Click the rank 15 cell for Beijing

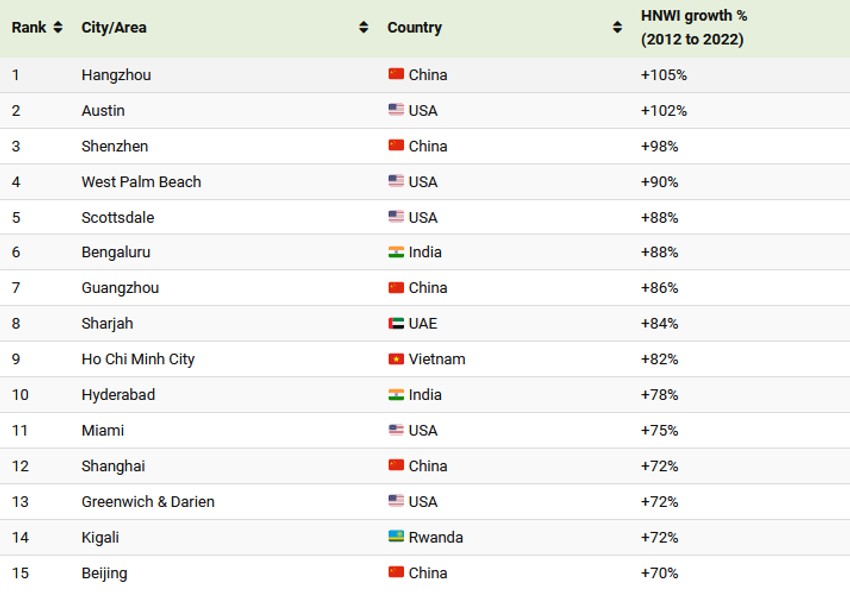(21, 573)
